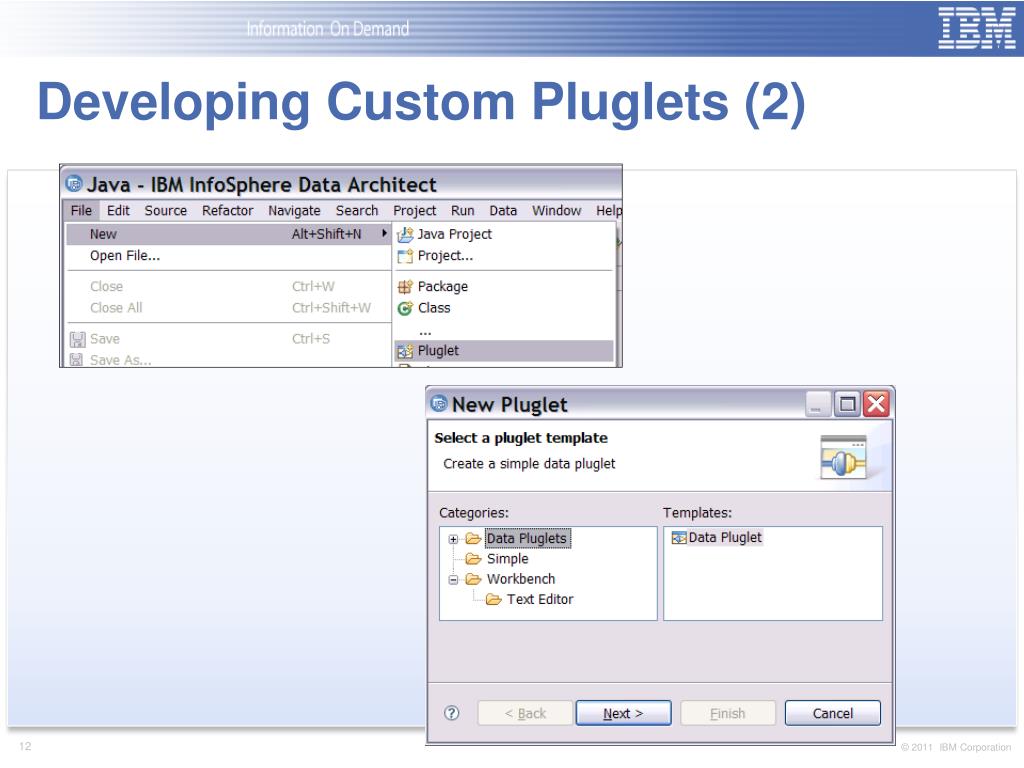Maximize the New Pluglet dialog
Viewport: 1024px width, 768px height.
pyautogui.click(x=848, y=404)
